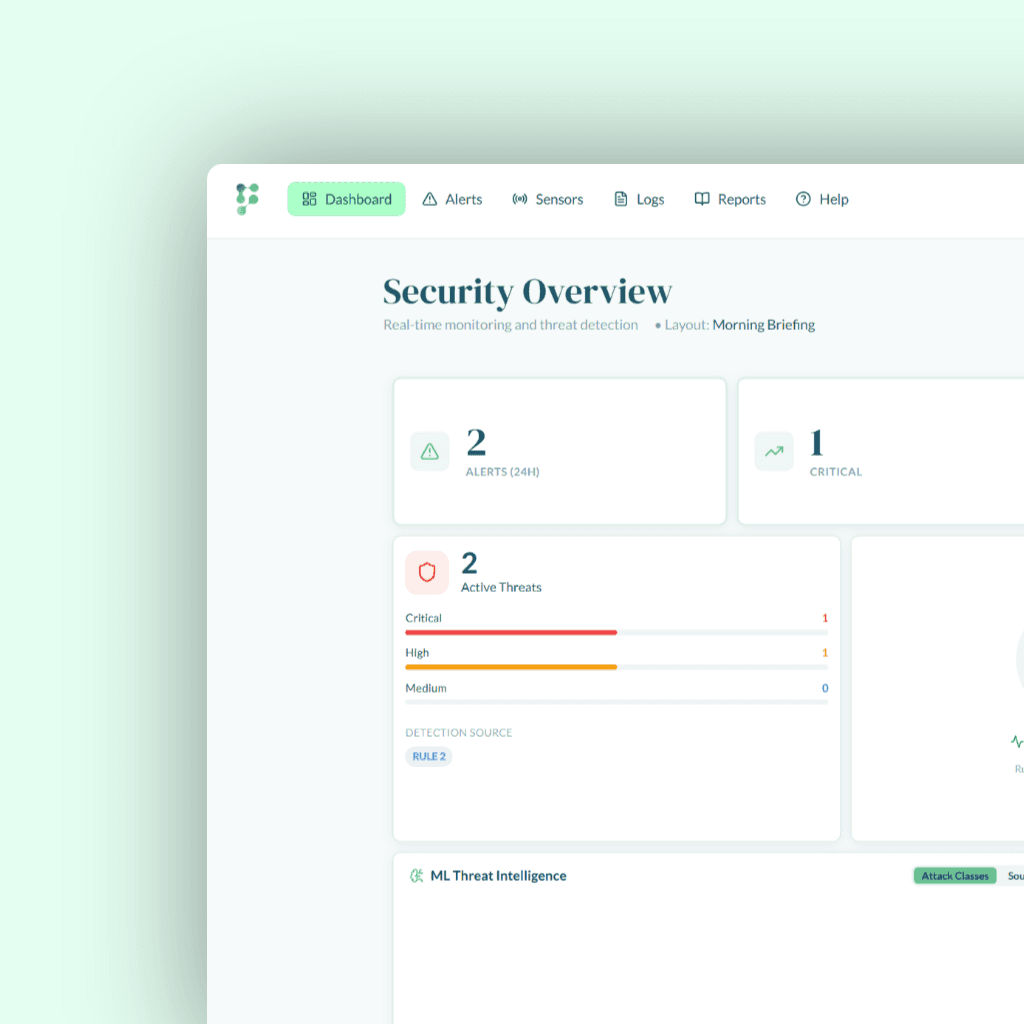
Task: Click the Sensors broadcast icon
Action: 520,199
